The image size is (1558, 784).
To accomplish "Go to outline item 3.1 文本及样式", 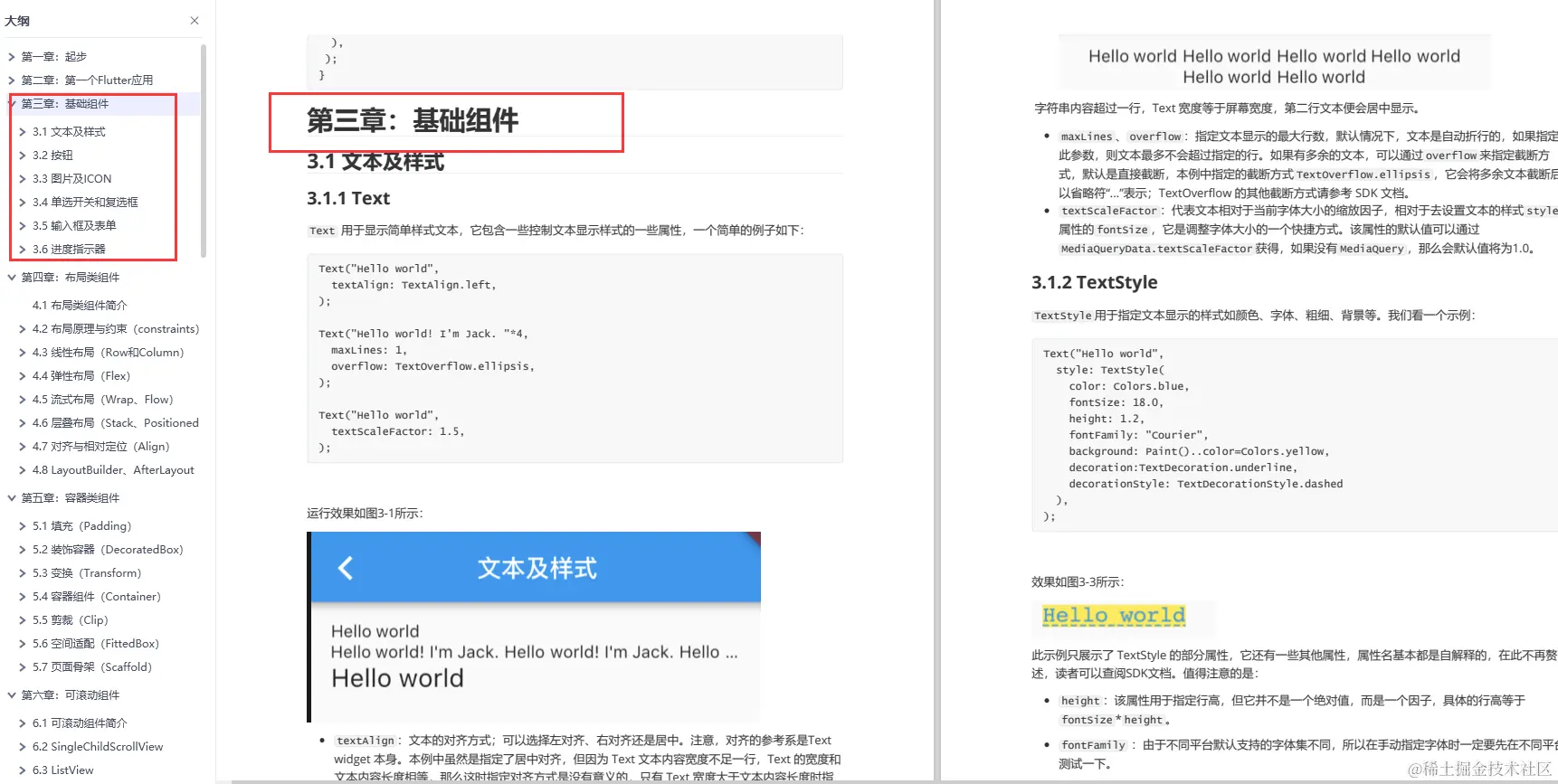I will (69, 131).
